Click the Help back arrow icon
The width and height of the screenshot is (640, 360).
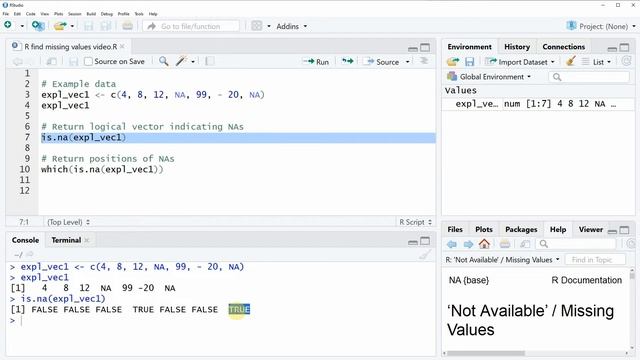(452, 244)
